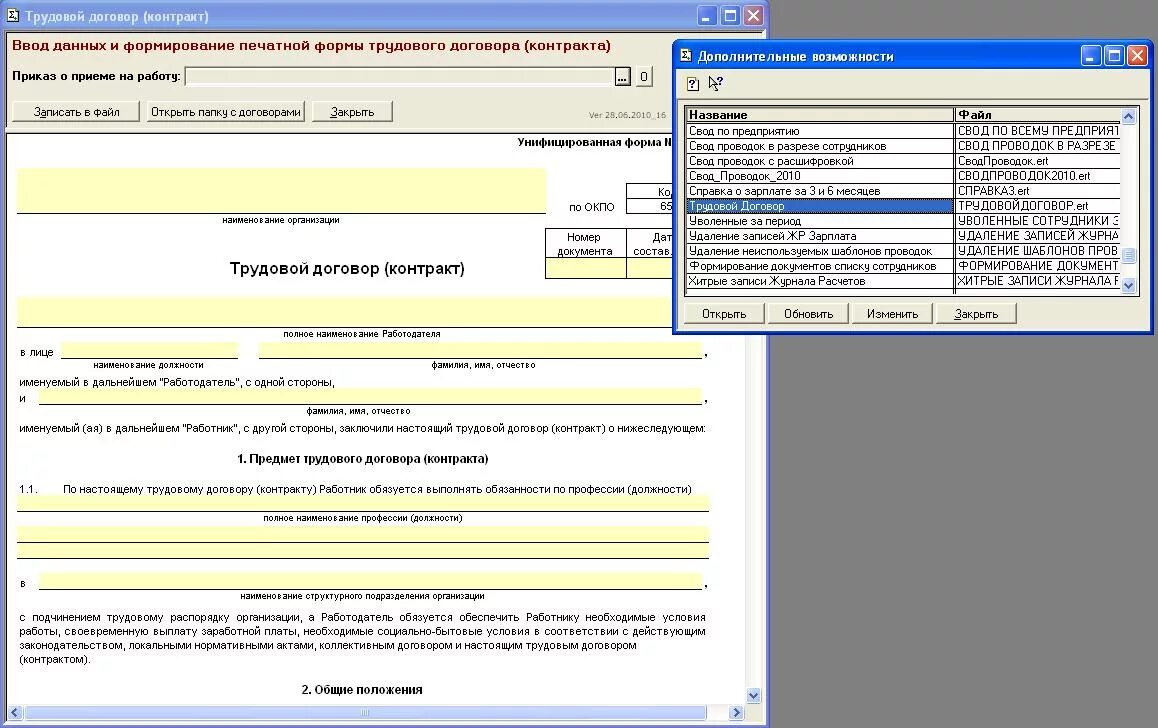Click the list's vertical scrollbar thumb
The width and height of the screenshot is (1158, 728).
pos(1128,255)
